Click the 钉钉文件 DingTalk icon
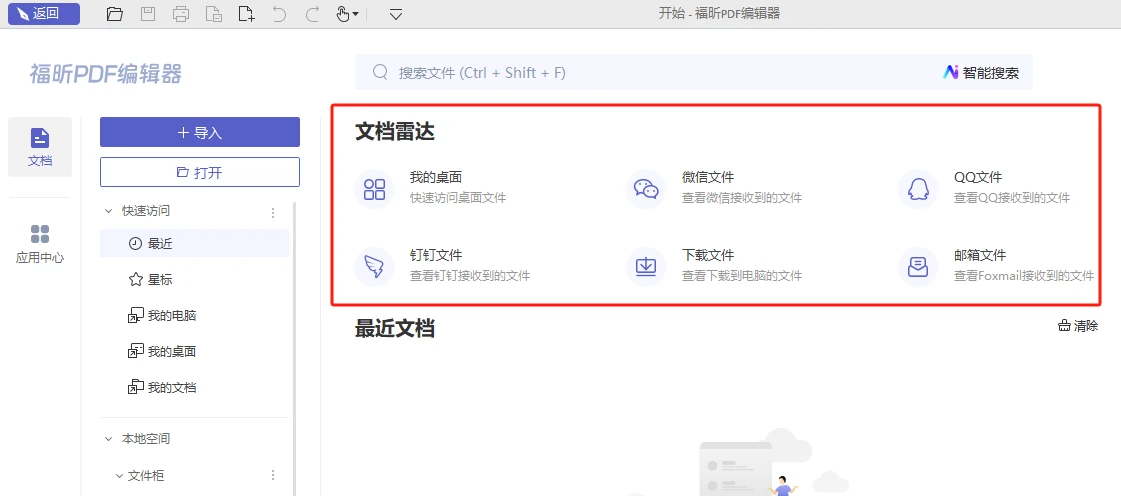This screenshot has width=1121, height=496. [x=375, y=267]
